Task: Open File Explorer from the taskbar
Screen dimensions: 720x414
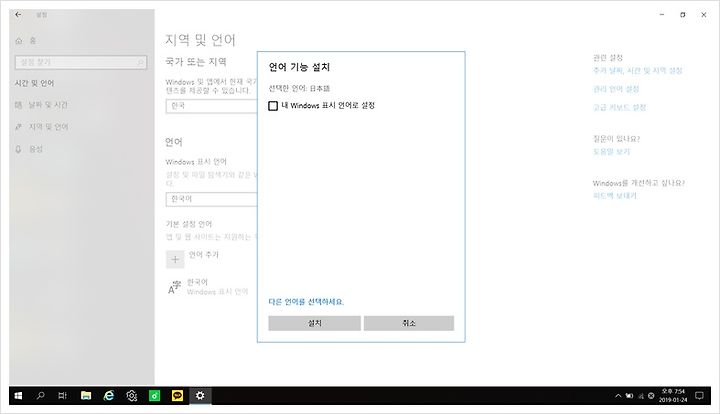Action: [x=85, y=396]
